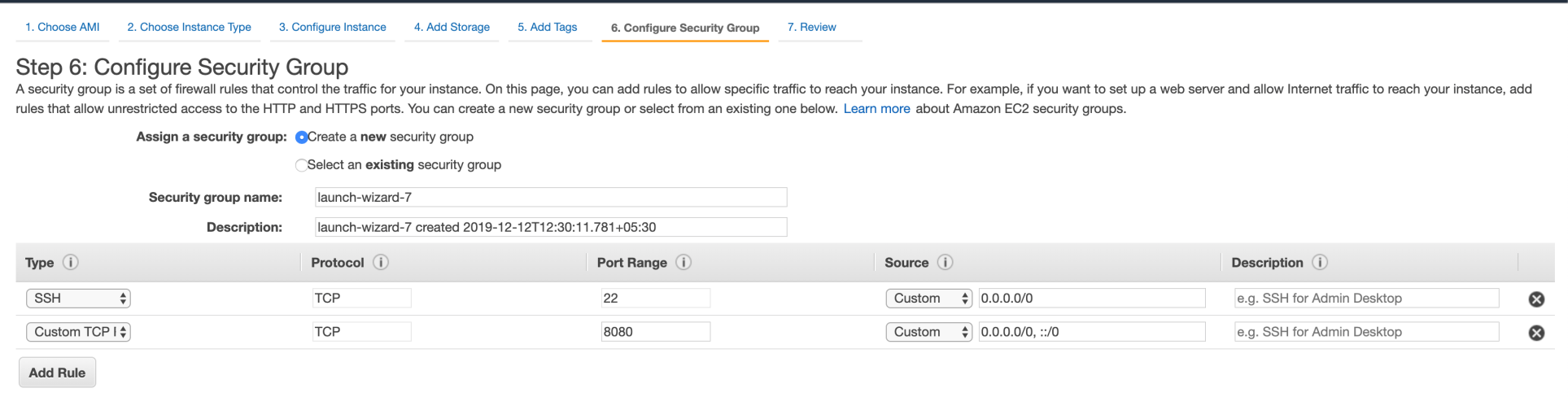1568x397 pixels.
Task: Delete the port 8080 rule using X icon
Action: tap(1536, 333)
